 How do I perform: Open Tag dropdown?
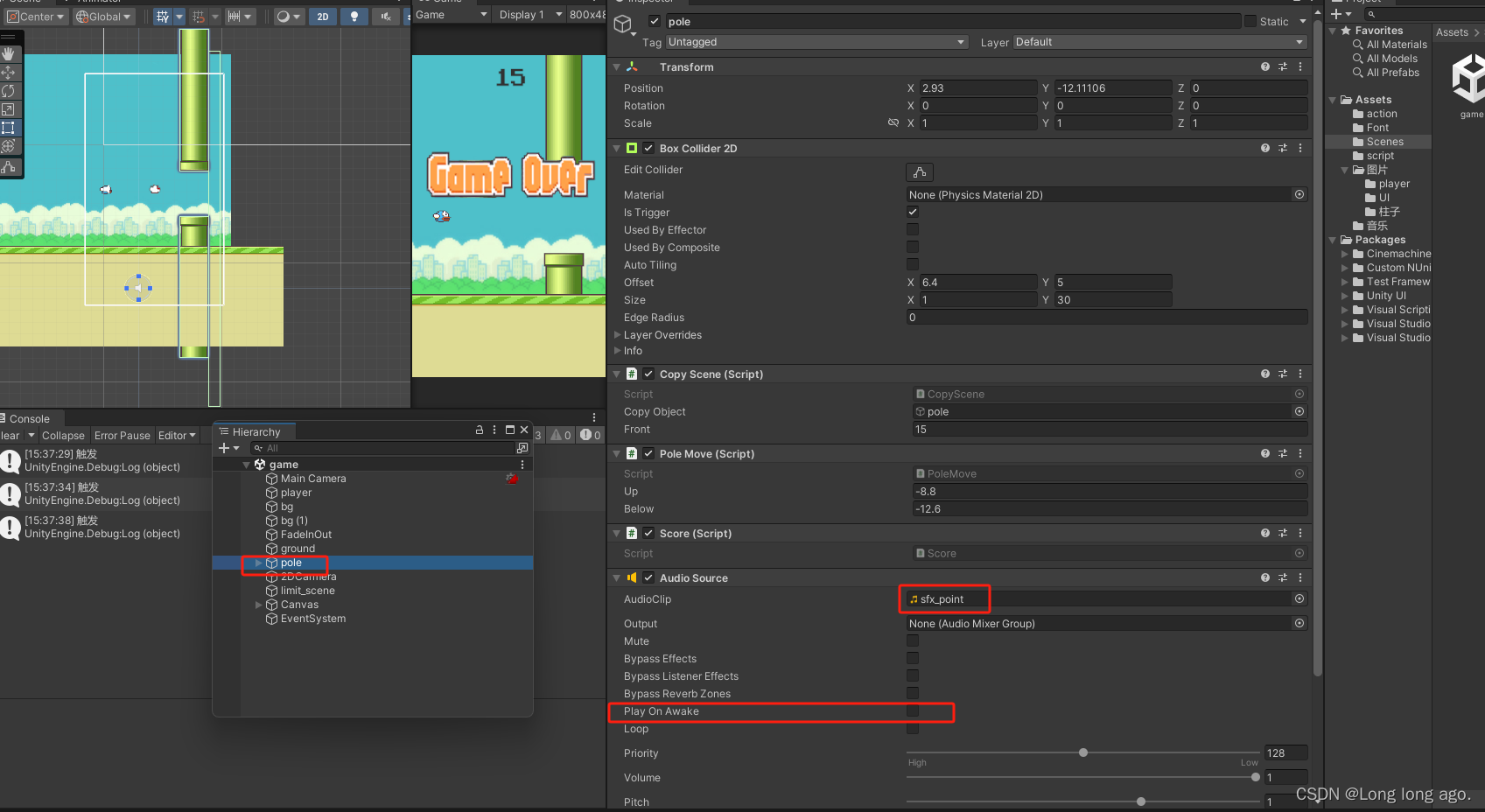[x=817, y=42]
